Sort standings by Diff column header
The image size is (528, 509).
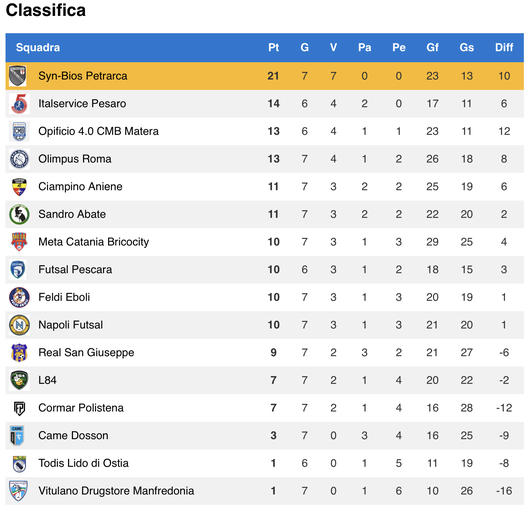(x=504, y=47)
